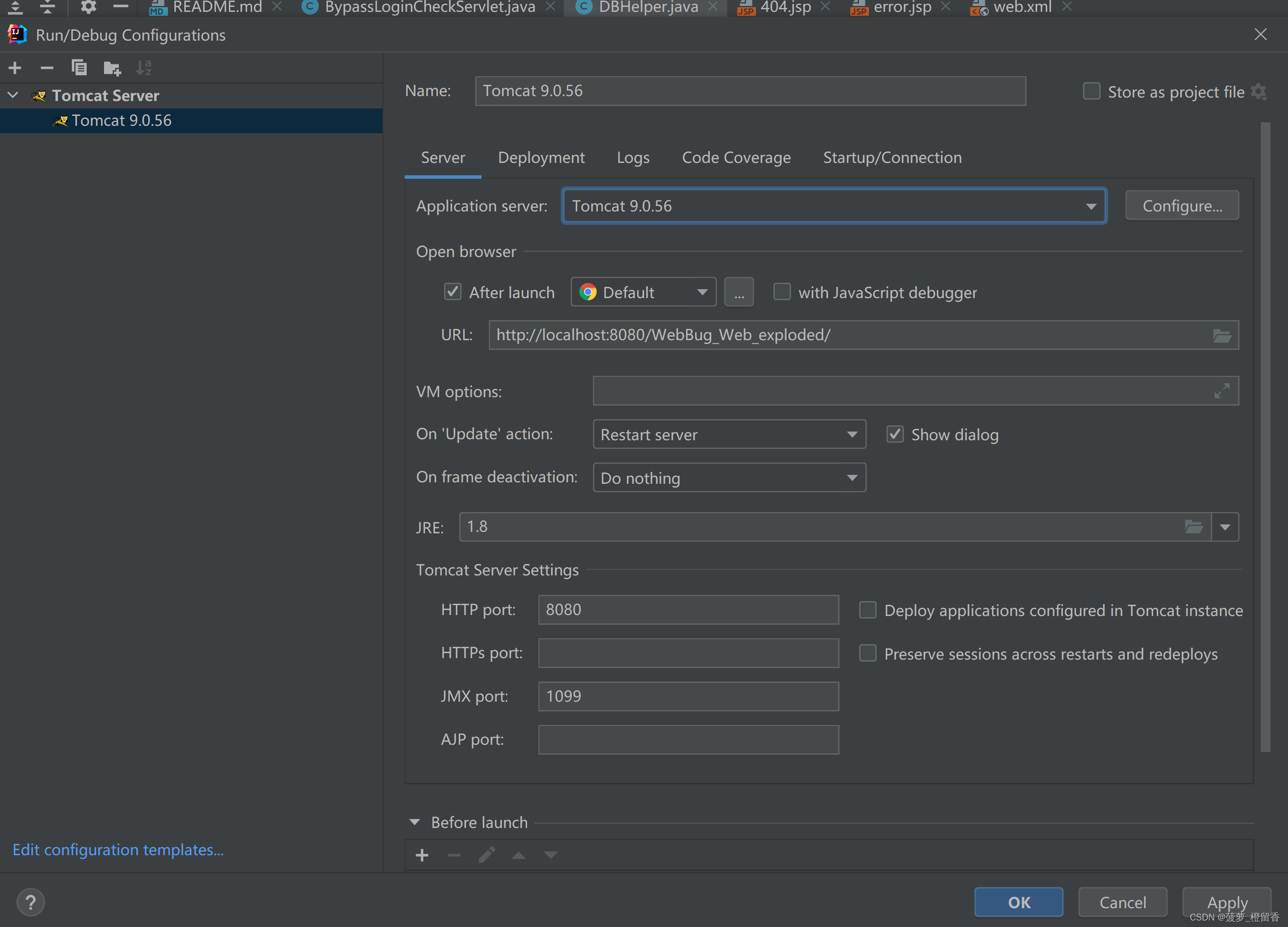Browse for JRE folder path

pos(1194,527)
